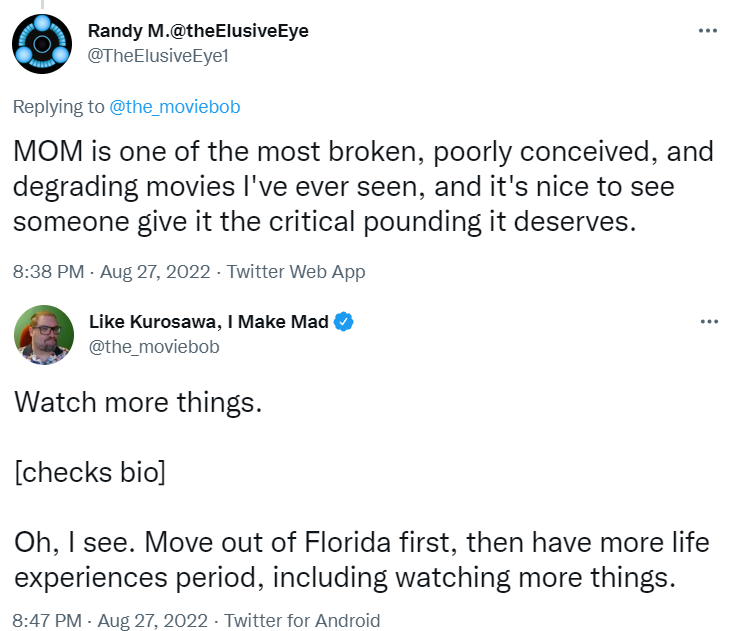Click the 'Oh, I see. Move out' paragraph
This screenshot has height=631, width=740.
click(x=361, y=560)
